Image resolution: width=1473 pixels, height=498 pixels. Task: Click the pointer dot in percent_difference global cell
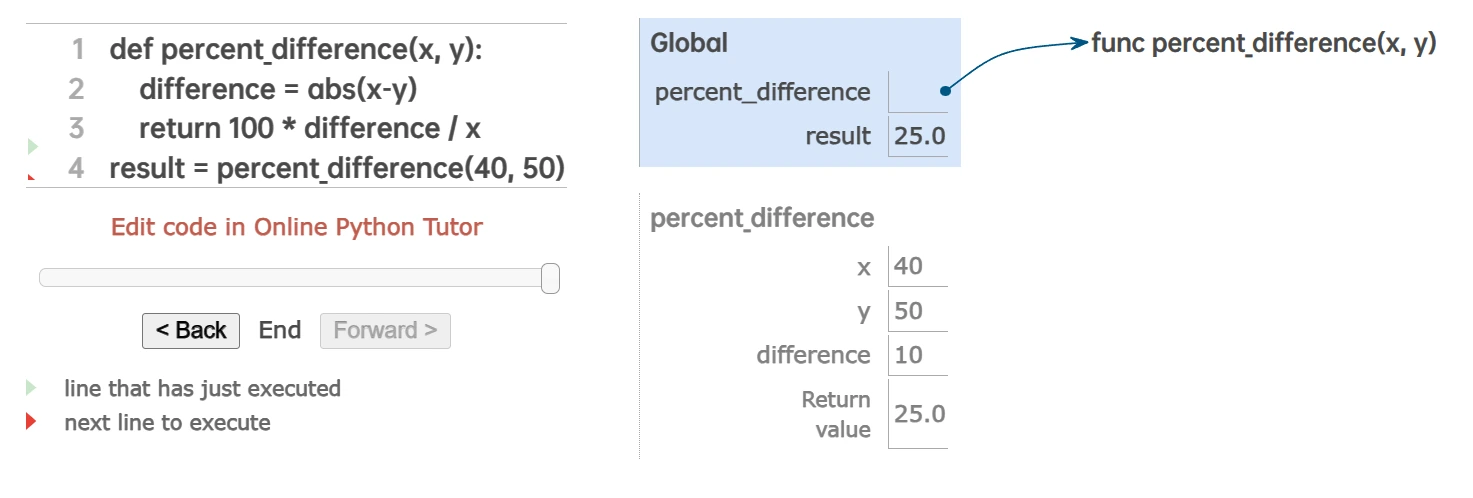(944, 92)
